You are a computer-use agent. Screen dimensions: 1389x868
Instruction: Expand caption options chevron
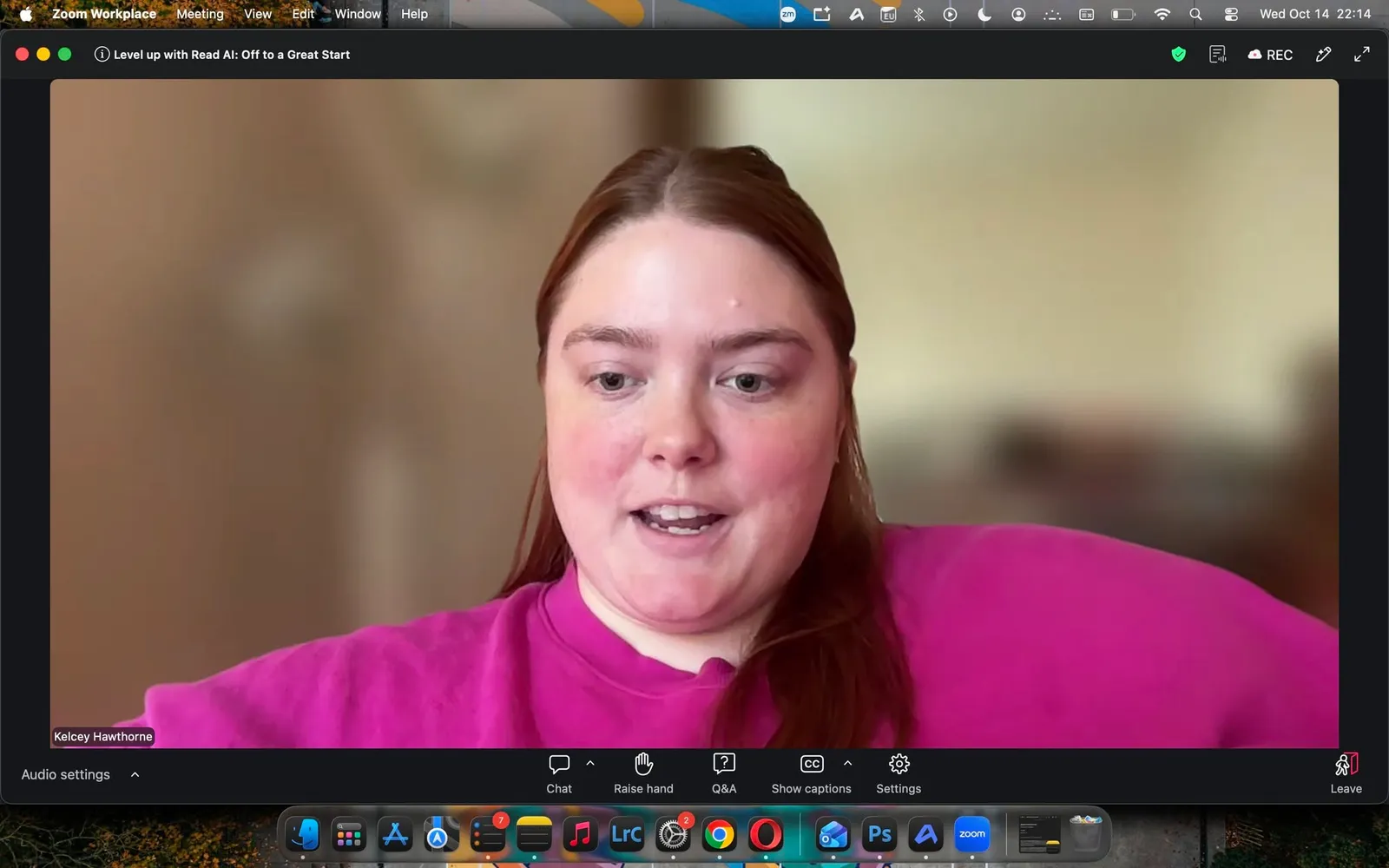[848, 763]
